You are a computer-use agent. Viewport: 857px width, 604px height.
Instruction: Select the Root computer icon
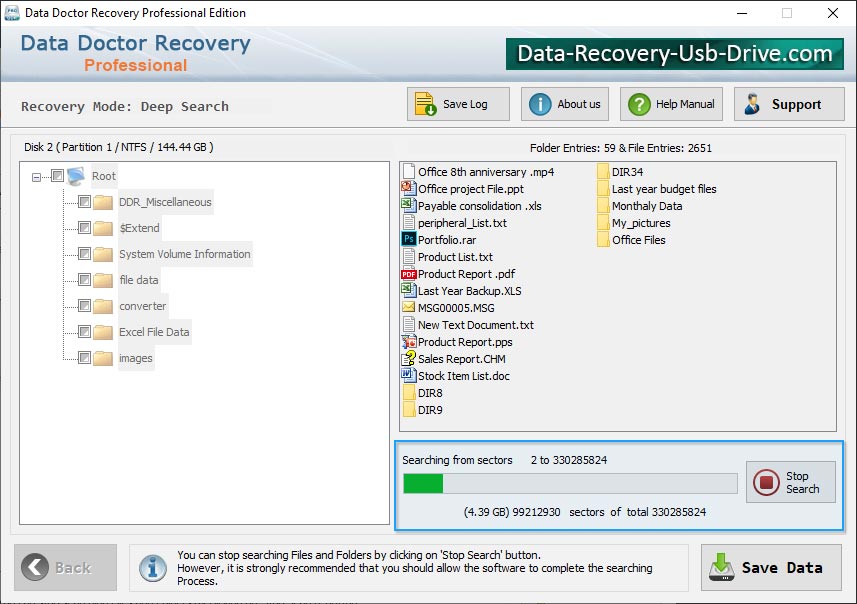[77, 176]
